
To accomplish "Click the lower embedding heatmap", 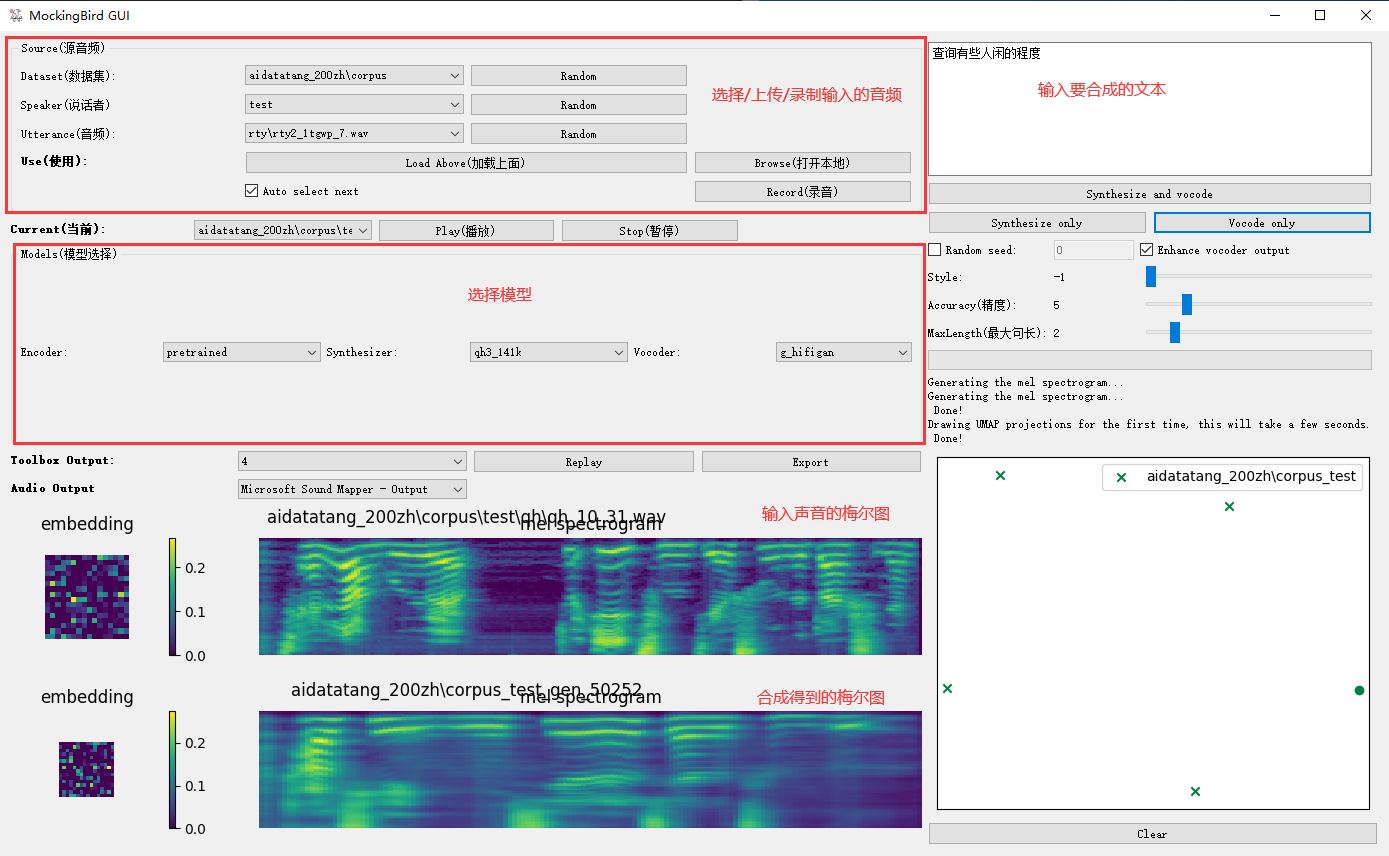I will pos(87,769).
